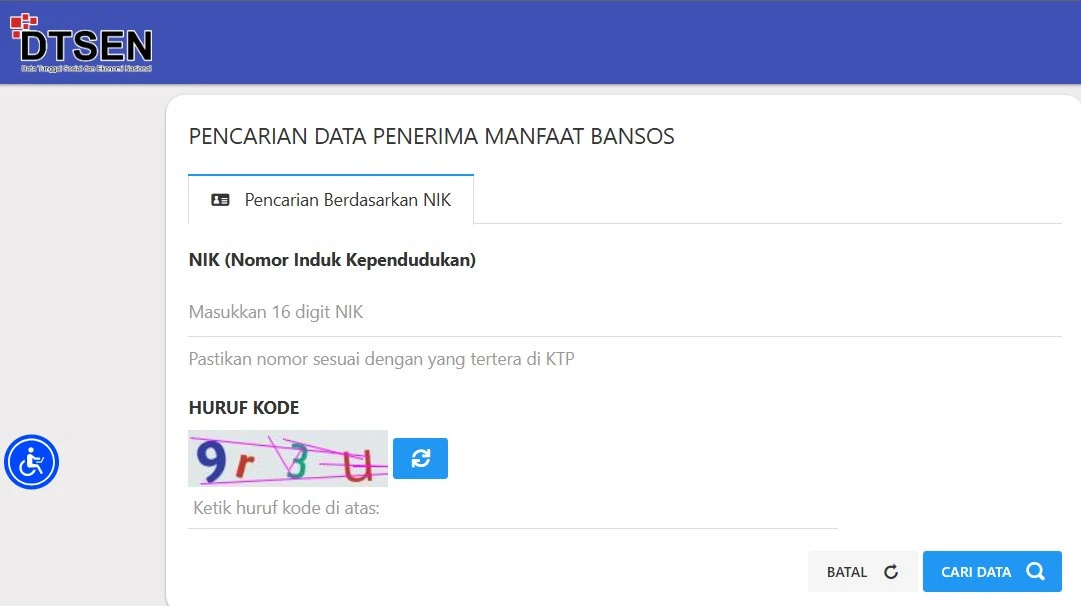This screenshot has width=1081, height=606.
Task: Click the ID card icon in tab
Action: [x=221, y=200]
